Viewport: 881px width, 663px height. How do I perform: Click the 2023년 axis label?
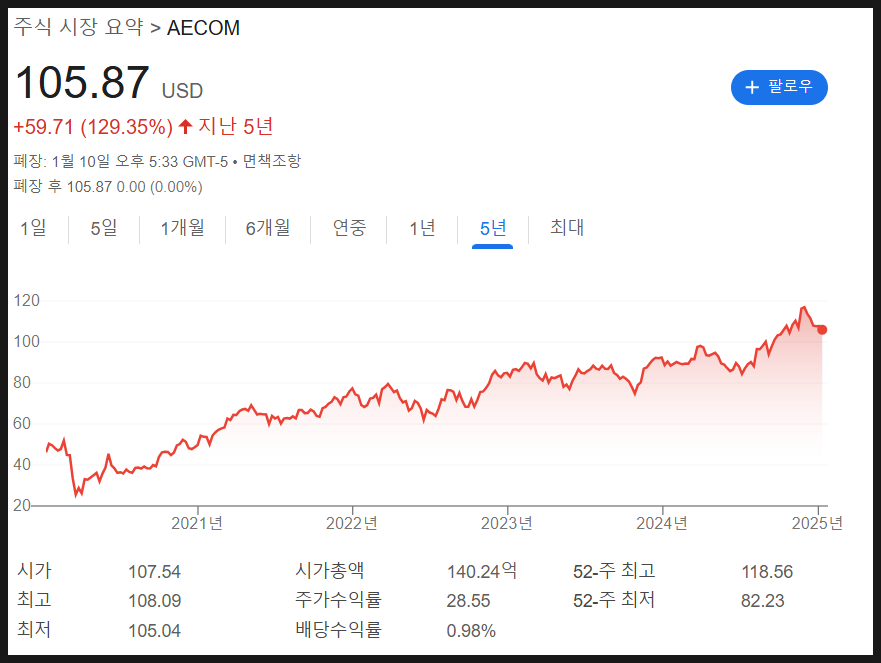coord(507,524)
